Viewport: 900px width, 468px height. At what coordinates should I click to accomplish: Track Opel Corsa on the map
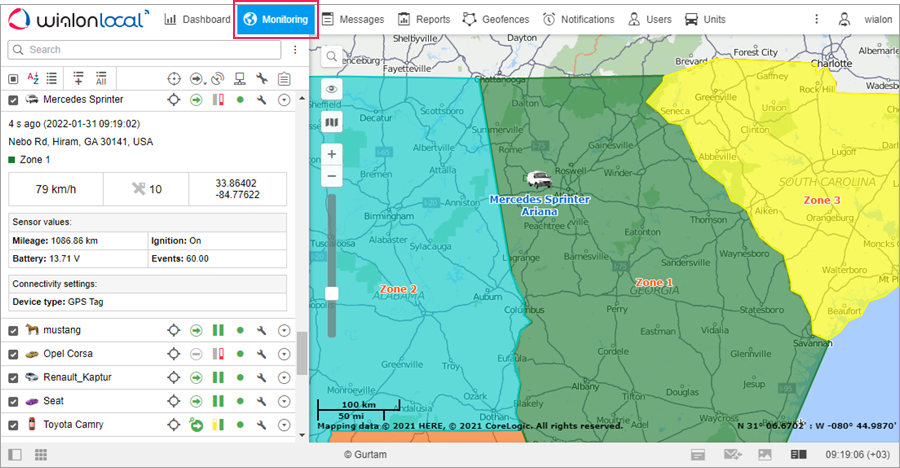click(x=174, y=354)
